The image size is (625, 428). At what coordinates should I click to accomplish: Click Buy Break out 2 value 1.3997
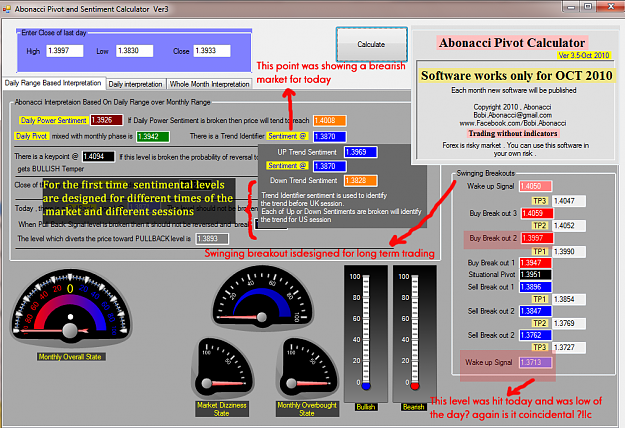tap(536, 238)
